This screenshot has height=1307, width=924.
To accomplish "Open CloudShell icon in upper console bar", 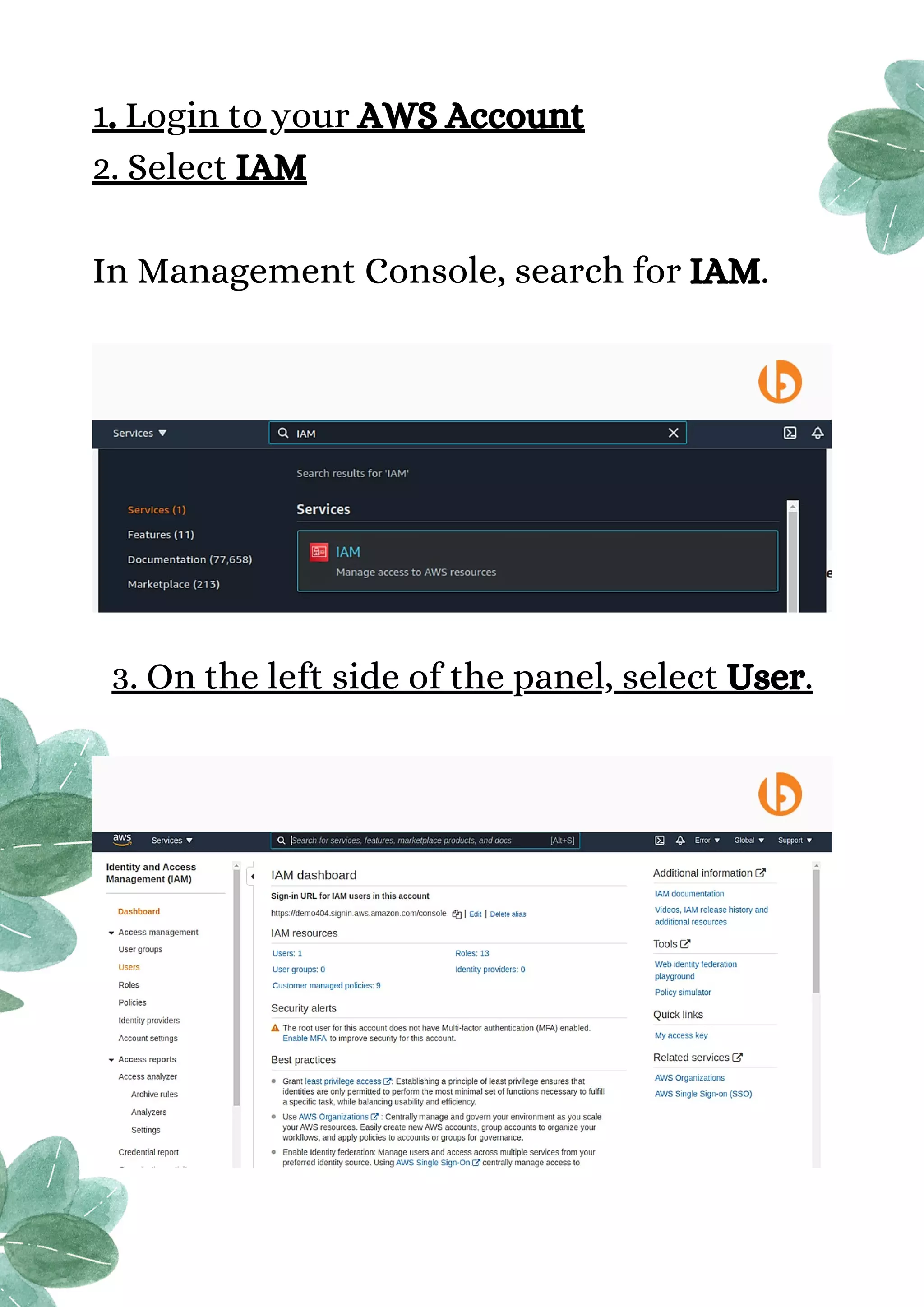I will pos(790,433).
